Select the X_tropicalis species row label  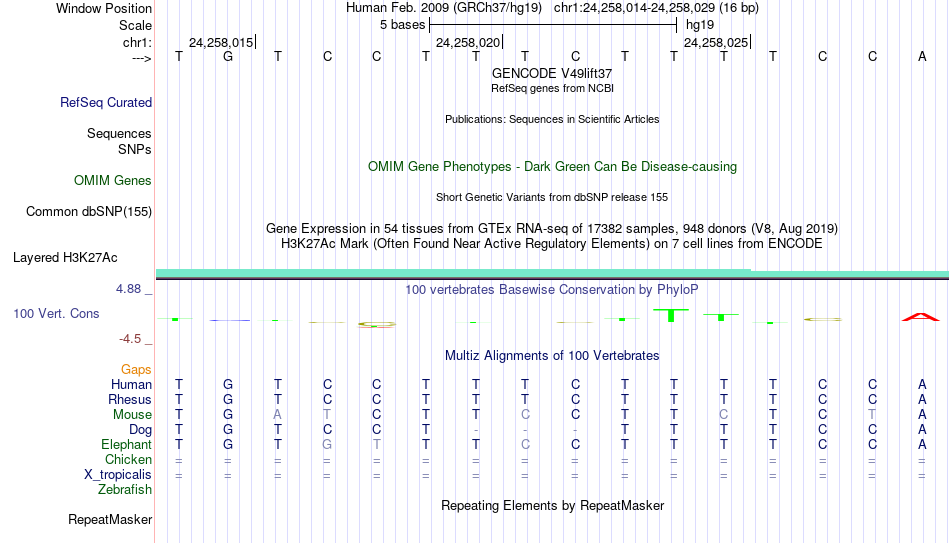click(118, 475)
